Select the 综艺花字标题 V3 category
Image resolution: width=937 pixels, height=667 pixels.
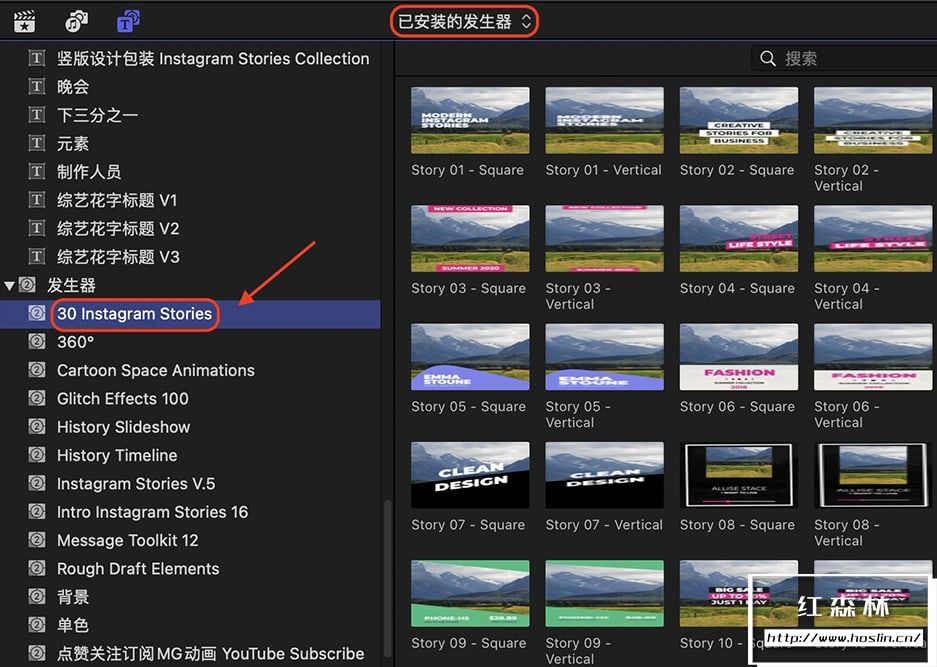[x=190, y=257]
